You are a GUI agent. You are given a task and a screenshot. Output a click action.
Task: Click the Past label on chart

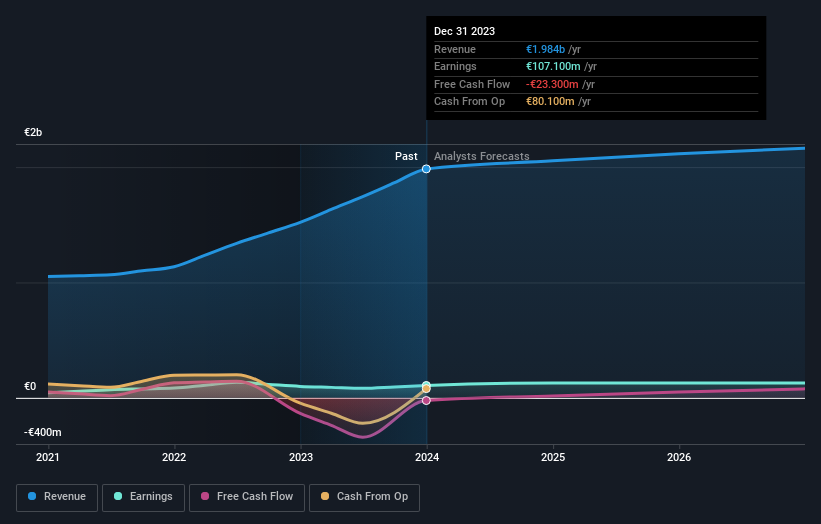pos(406,156)
